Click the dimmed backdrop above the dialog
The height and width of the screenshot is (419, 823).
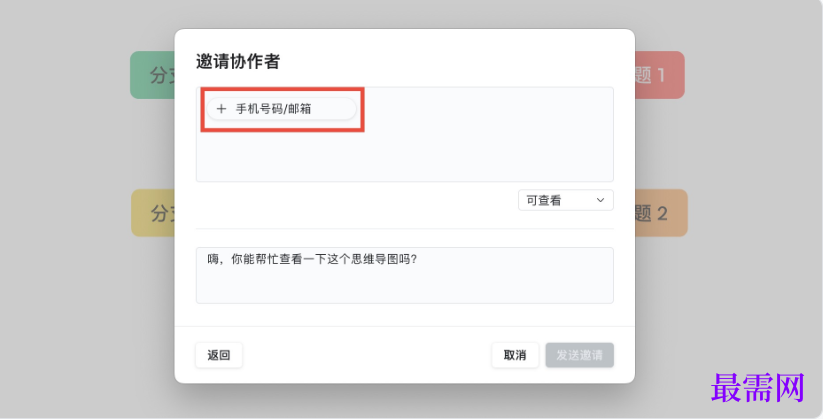pos(400,14)
